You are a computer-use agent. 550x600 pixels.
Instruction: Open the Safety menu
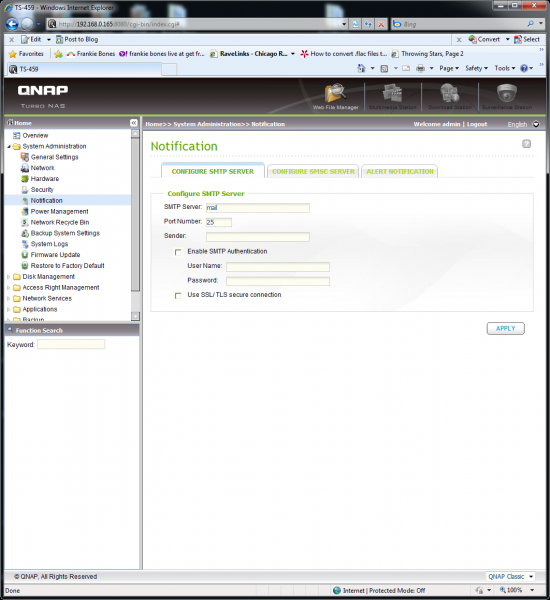pos(477,68)
